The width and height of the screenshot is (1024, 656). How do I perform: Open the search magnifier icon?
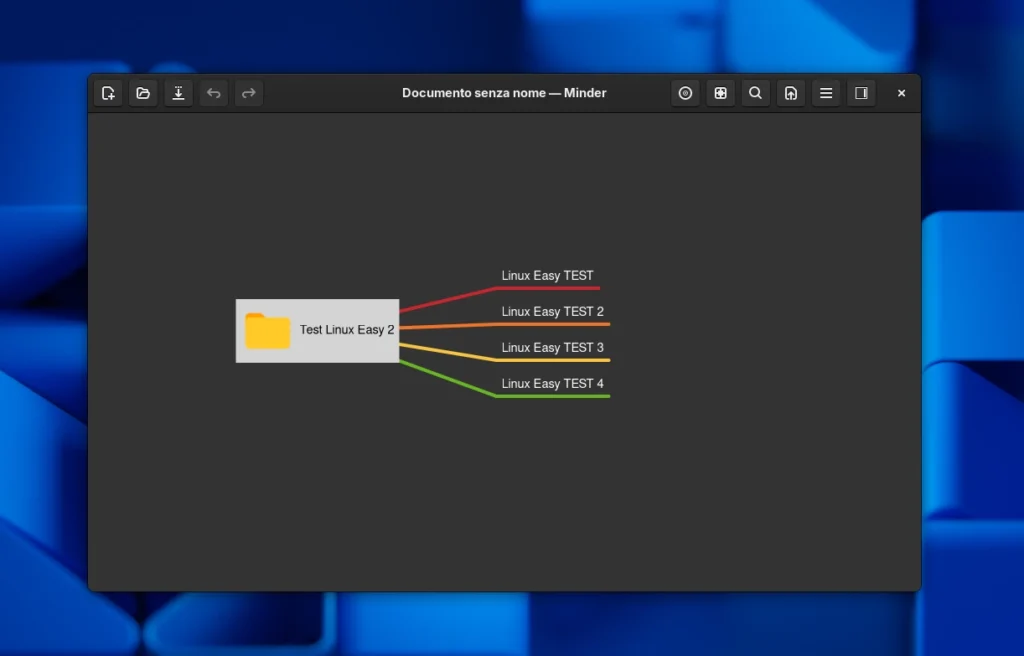click(x=756, y=93)
